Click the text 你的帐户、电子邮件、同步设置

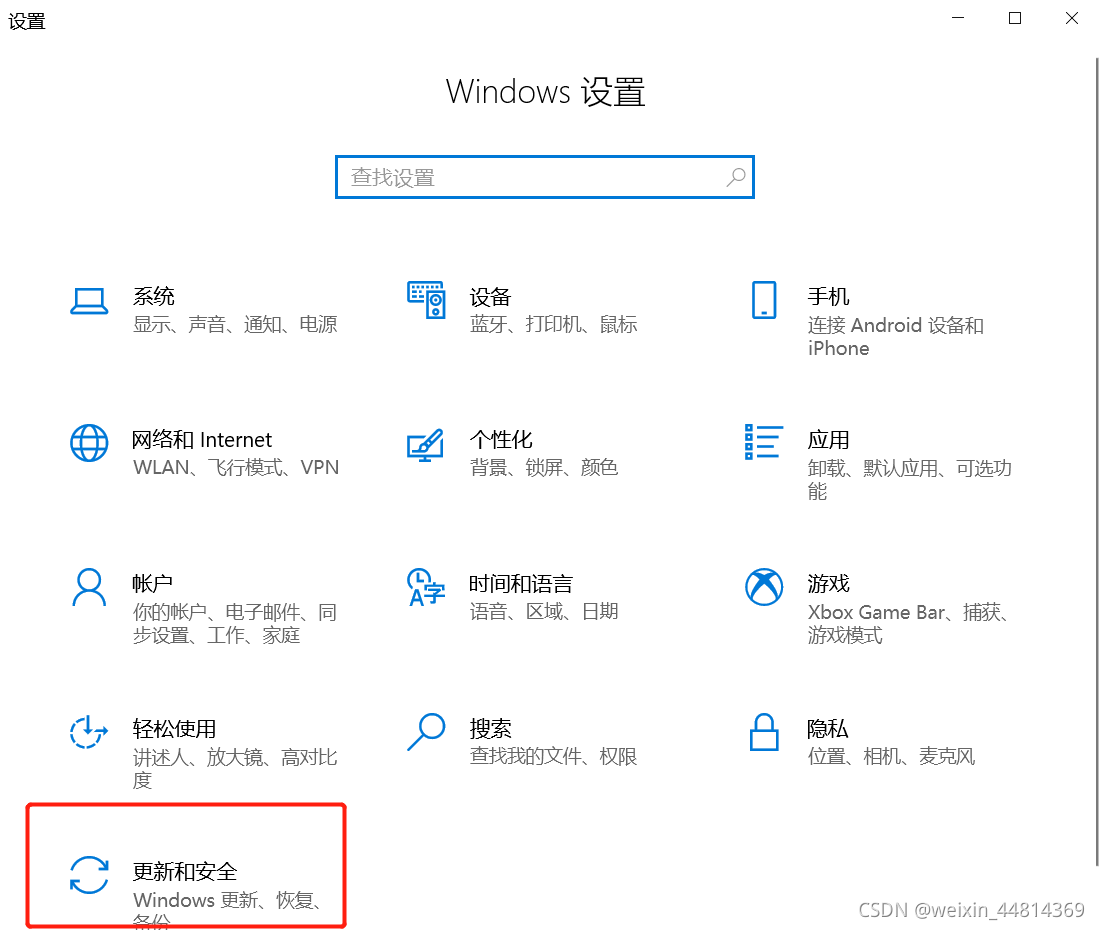(x=235, y=624)
